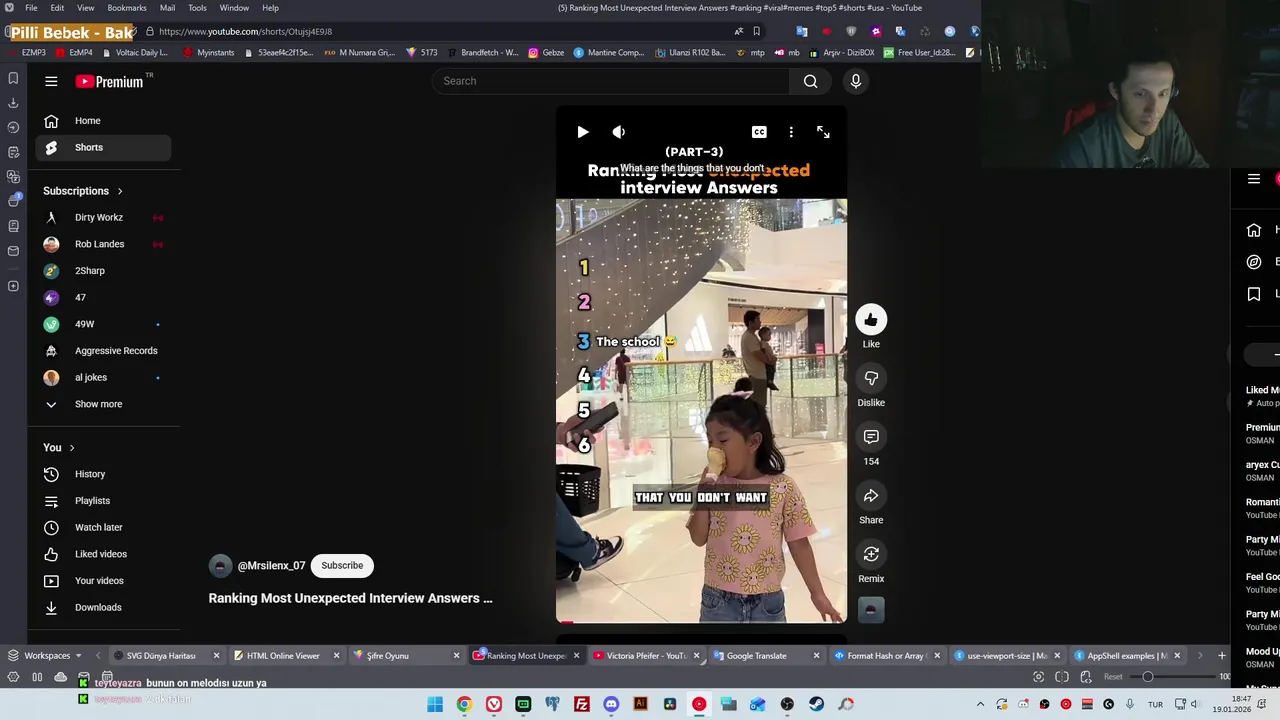Start voice search with microphone icon
Screen dimensions: 1280x720
coord(855,81)
